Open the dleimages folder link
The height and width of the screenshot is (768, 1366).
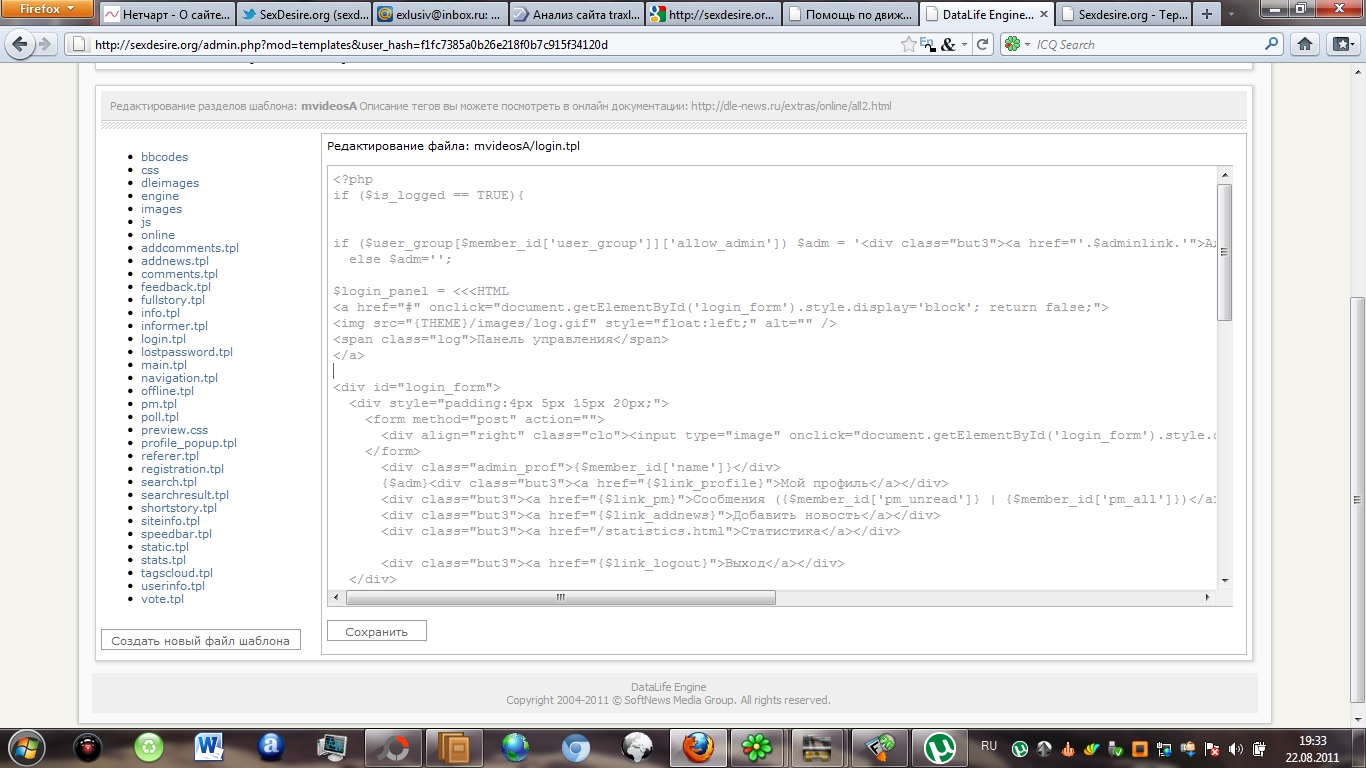(x=170, y=183)
